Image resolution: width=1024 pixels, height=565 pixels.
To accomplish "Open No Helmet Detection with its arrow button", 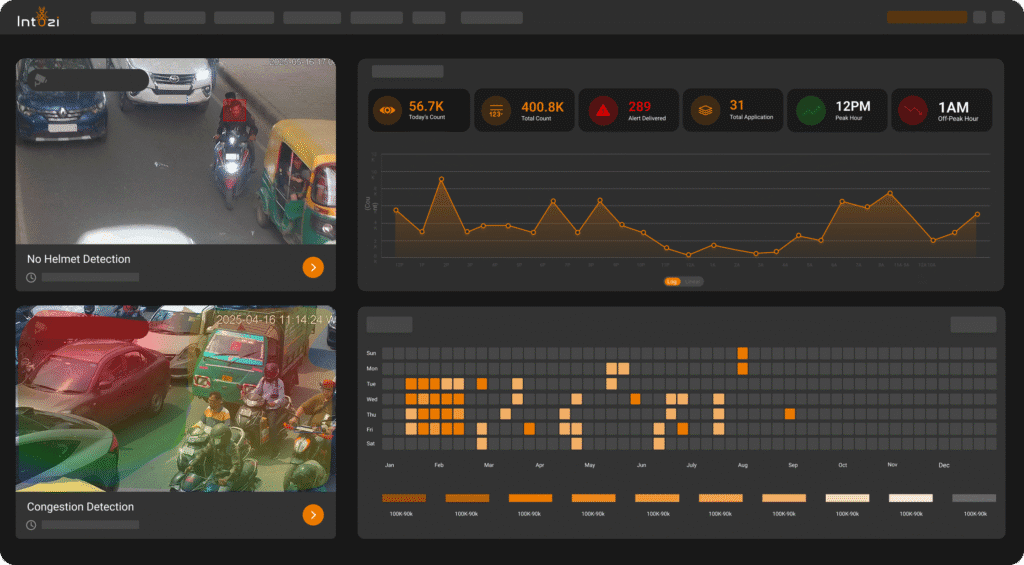I will point(313,267).
